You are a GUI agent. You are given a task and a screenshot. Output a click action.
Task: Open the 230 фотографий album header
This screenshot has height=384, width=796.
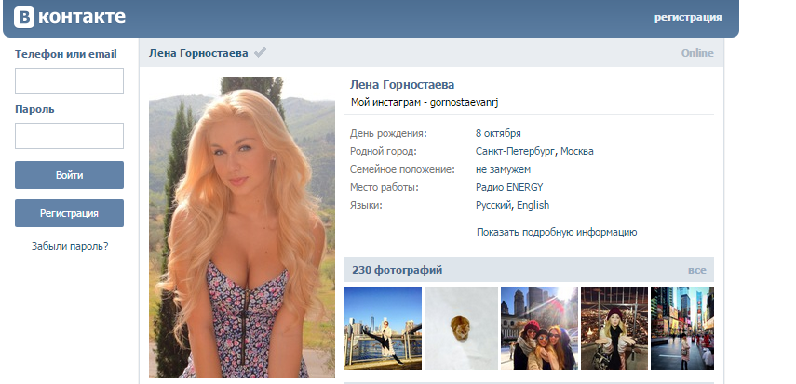(397, 270)
